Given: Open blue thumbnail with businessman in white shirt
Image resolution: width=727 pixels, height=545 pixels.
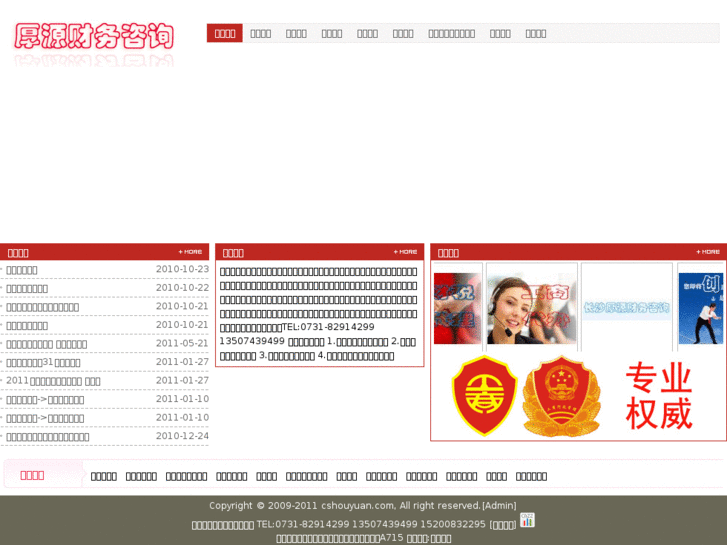Looking at the screenshot, I should 701,308.
